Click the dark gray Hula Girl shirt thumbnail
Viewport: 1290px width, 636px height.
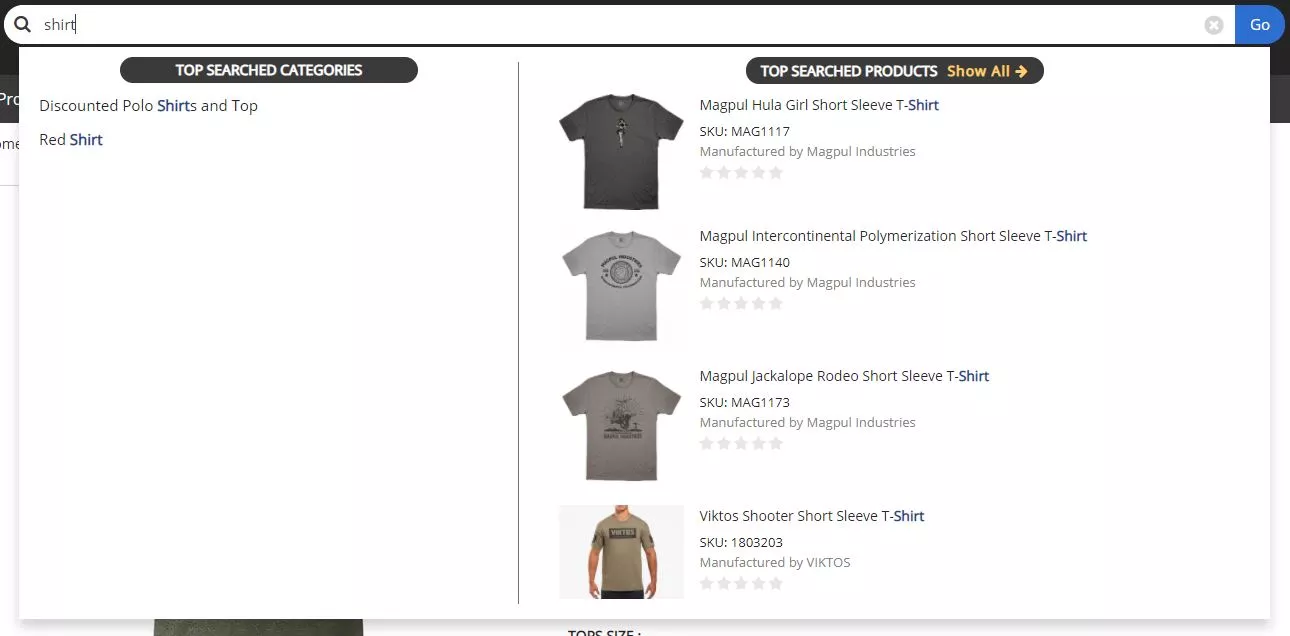coord(621,151)
